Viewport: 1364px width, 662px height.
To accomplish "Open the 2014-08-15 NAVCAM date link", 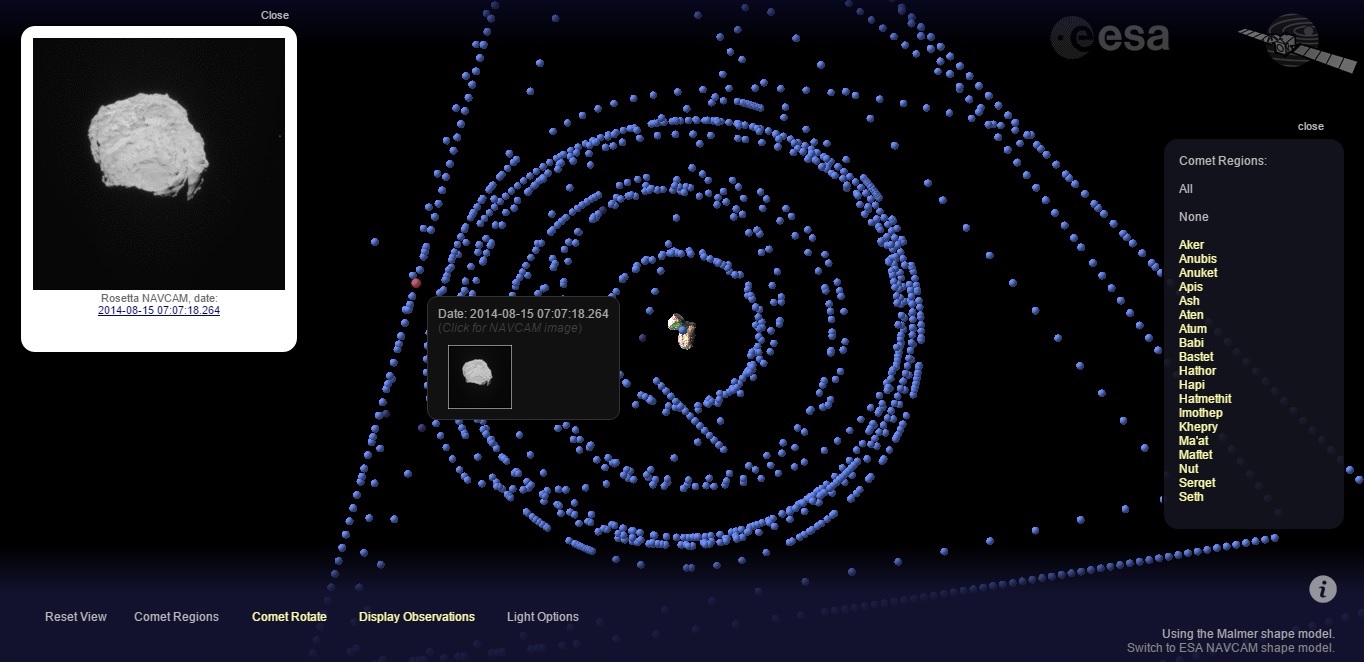I will (158, 311).
